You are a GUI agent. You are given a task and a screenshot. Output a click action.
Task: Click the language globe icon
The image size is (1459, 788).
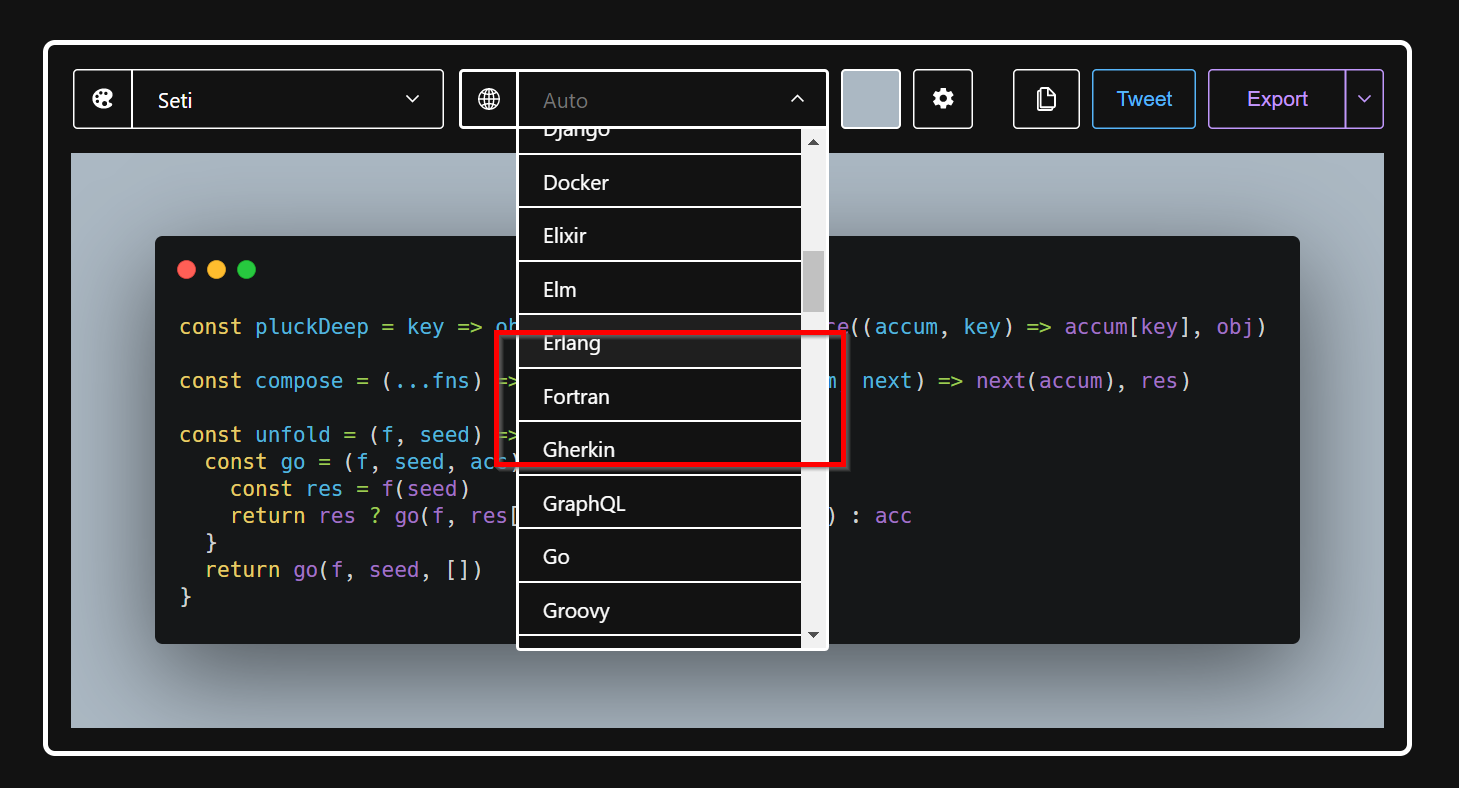click(489, 99)
